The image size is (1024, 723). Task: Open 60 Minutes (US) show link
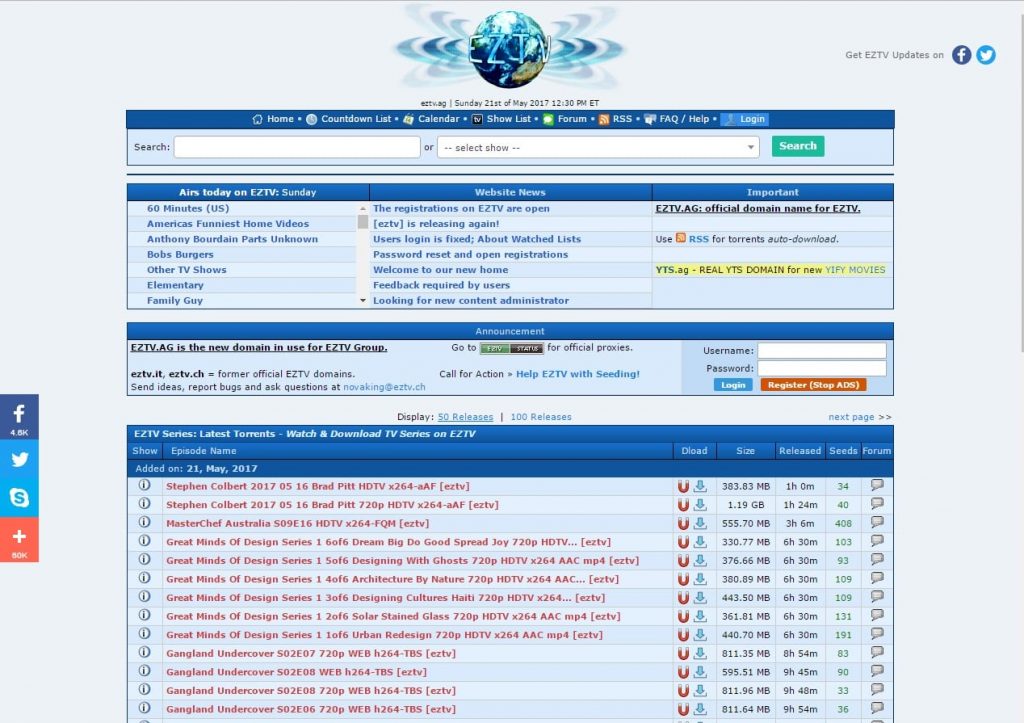click(188, 208)
